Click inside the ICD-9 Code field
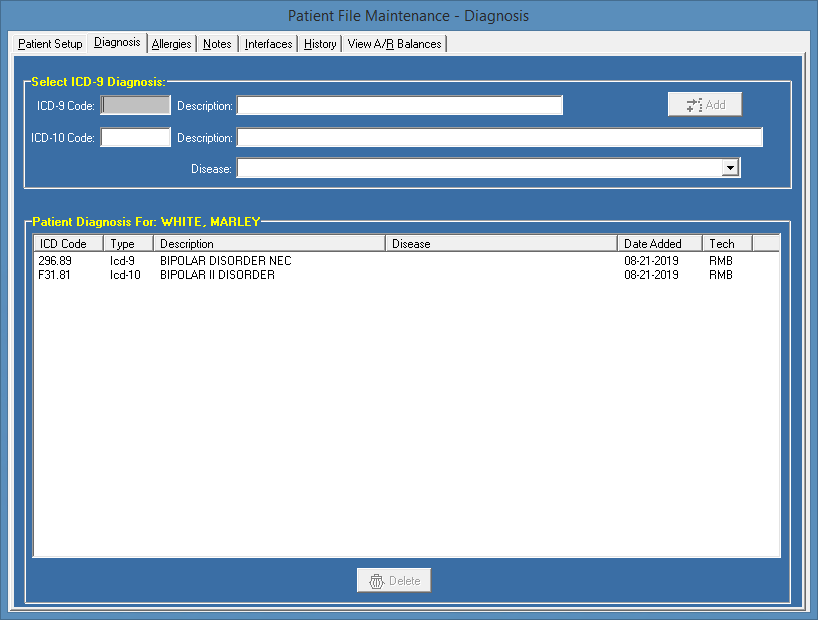Viewport: 818px width, 620px height. pyautogui.click(x=134, y=104)
